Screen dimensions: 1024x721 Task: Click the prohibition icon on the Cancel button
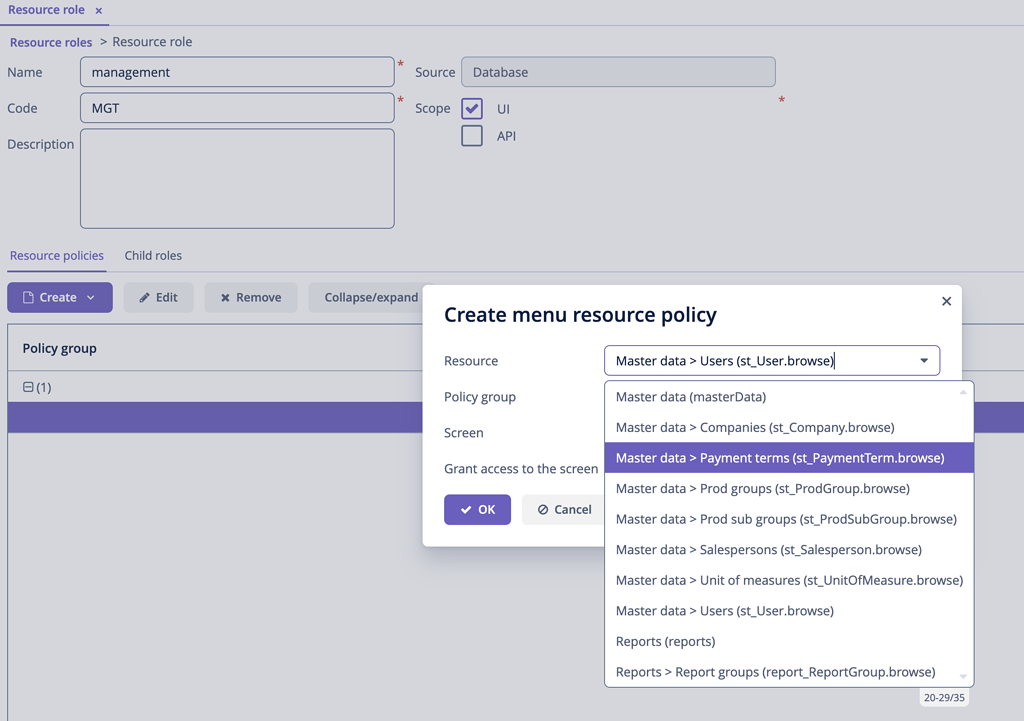(541, 509)
